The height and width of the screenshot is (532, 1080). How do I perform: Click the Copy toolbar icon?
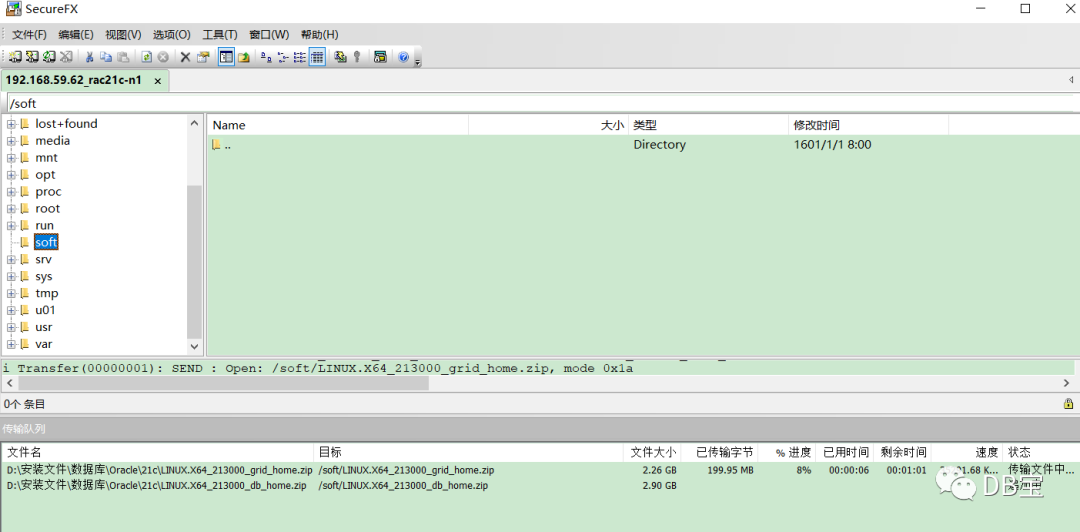point(106,57)
